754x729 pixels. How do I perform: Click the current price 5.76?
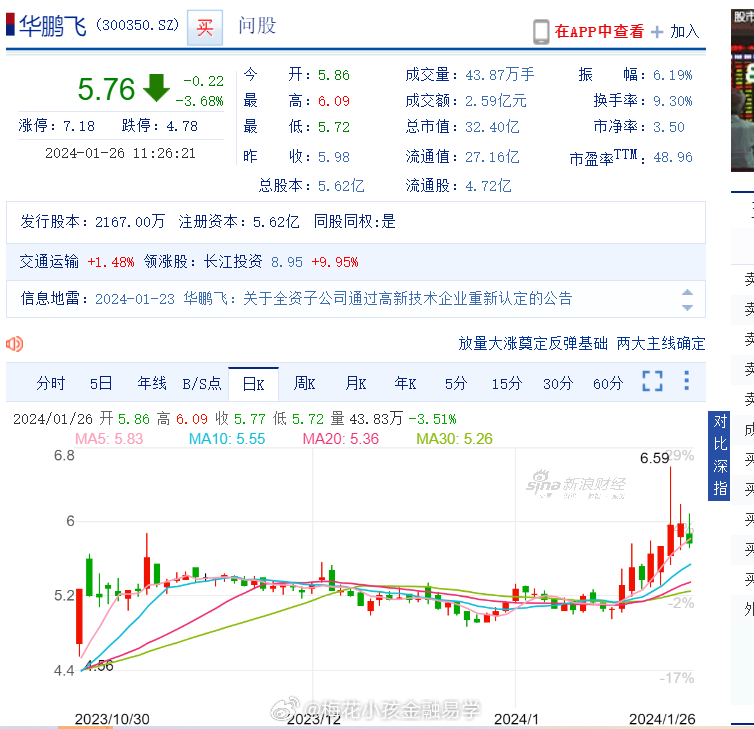[106, 89]
